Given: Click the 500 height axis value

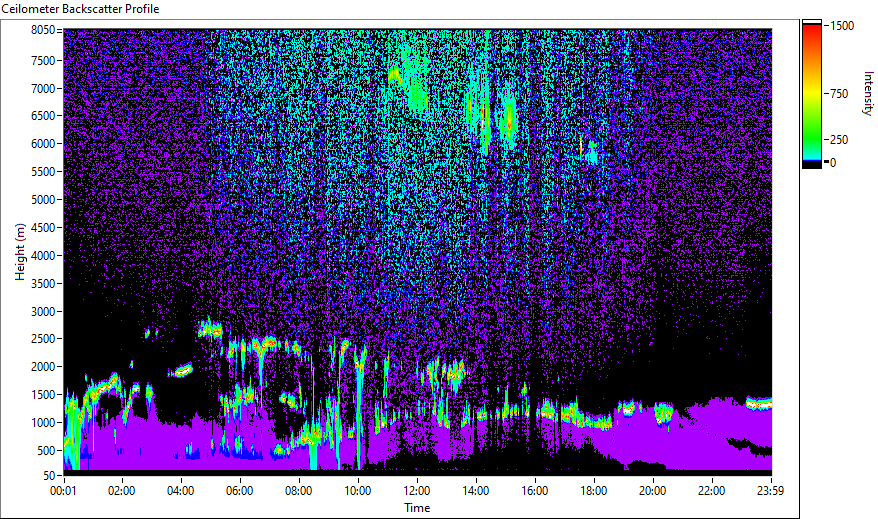Looking at the screenshot, I should (x=45, y=451).
